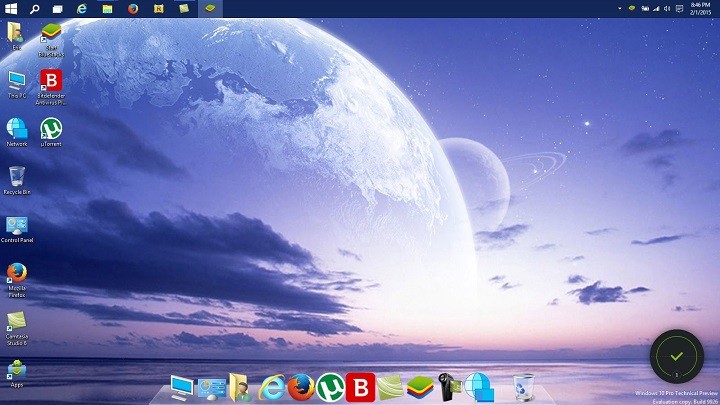Open the network signal tray icon
Screen dimensions: 720x405
656,9
